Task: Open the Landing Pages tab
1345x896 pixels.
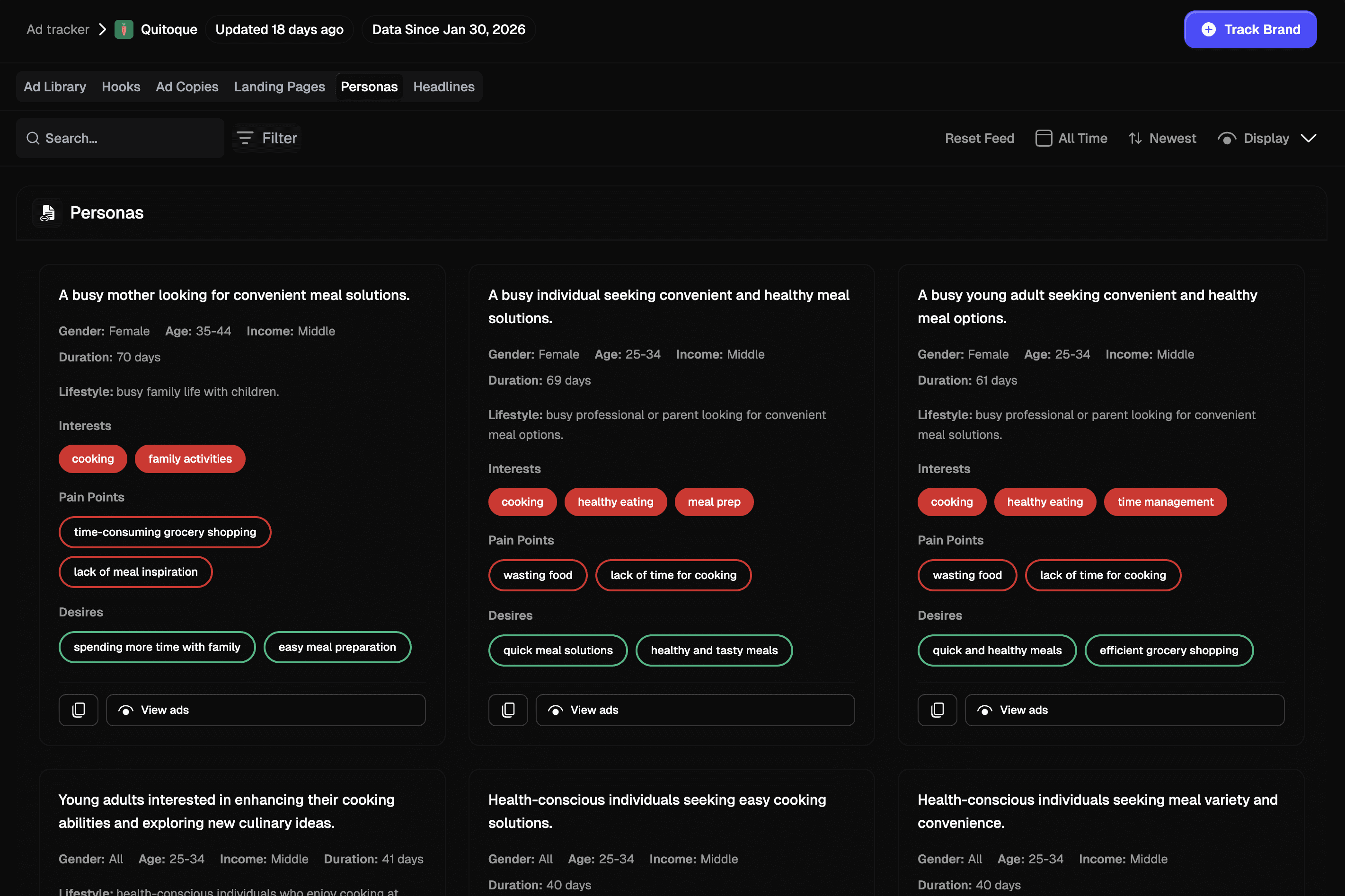Action: 279,87
